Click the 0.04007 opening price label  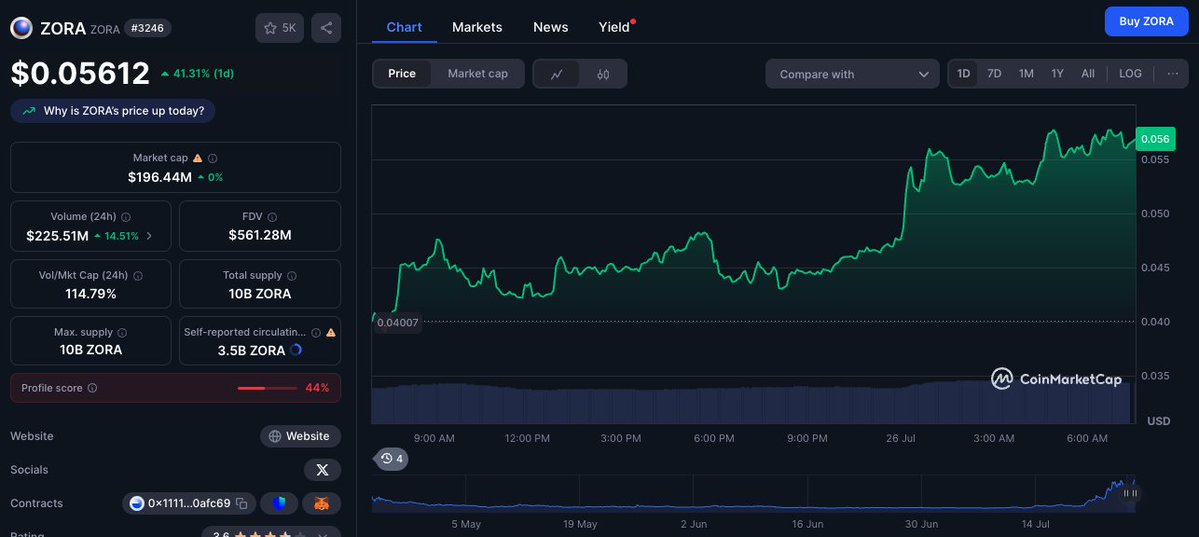tap(398, 323)
